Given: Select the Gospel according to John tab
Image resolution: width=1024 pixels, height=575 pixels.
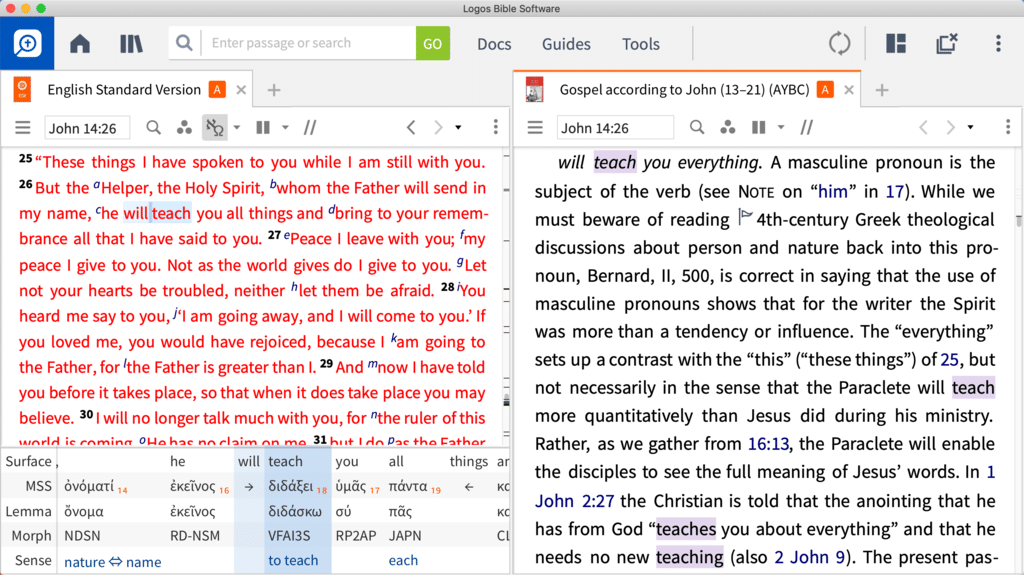Looking at the screenshot, I should (684, 90).
